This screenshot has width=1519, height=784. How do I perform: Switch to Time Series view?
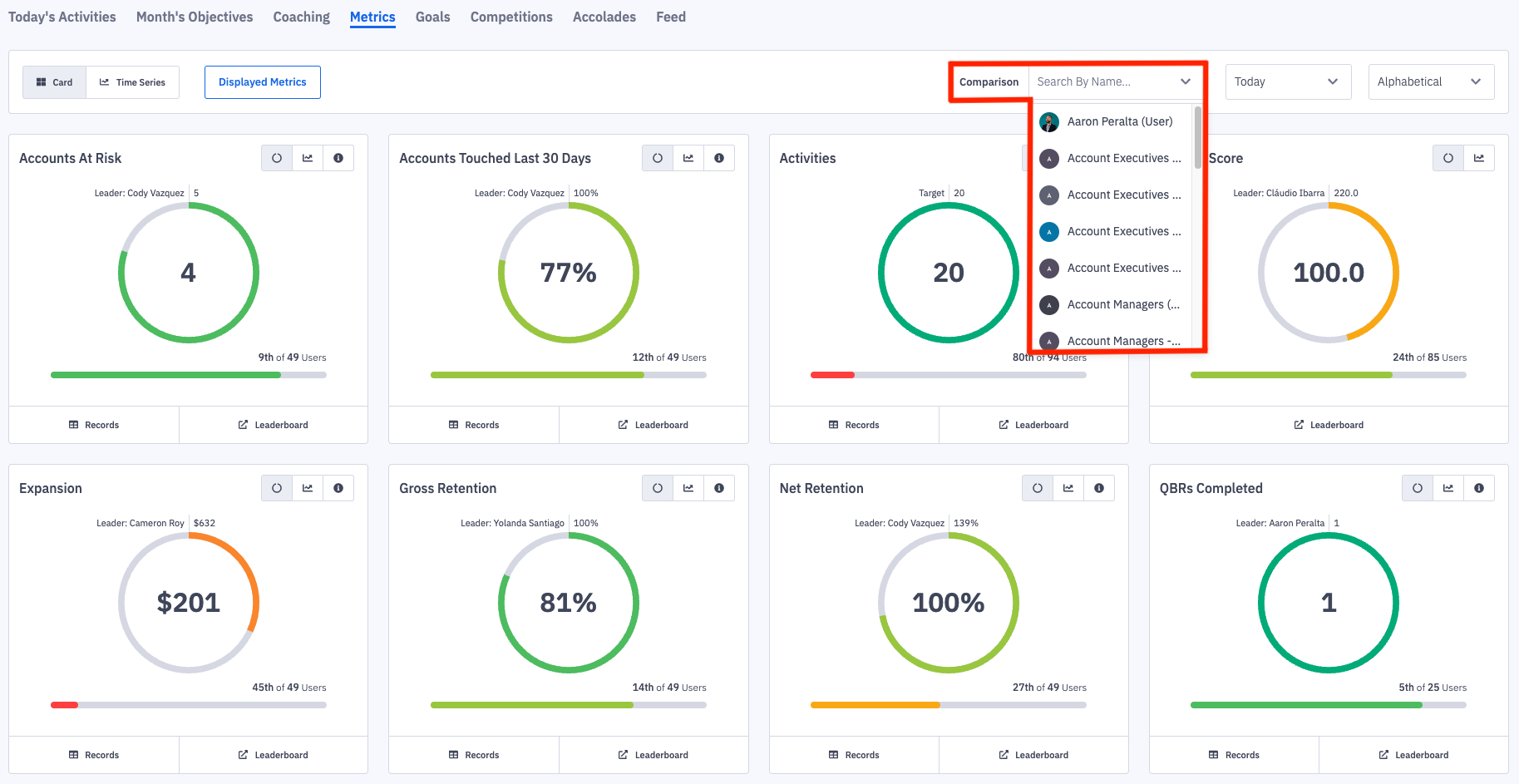point(133,82)
